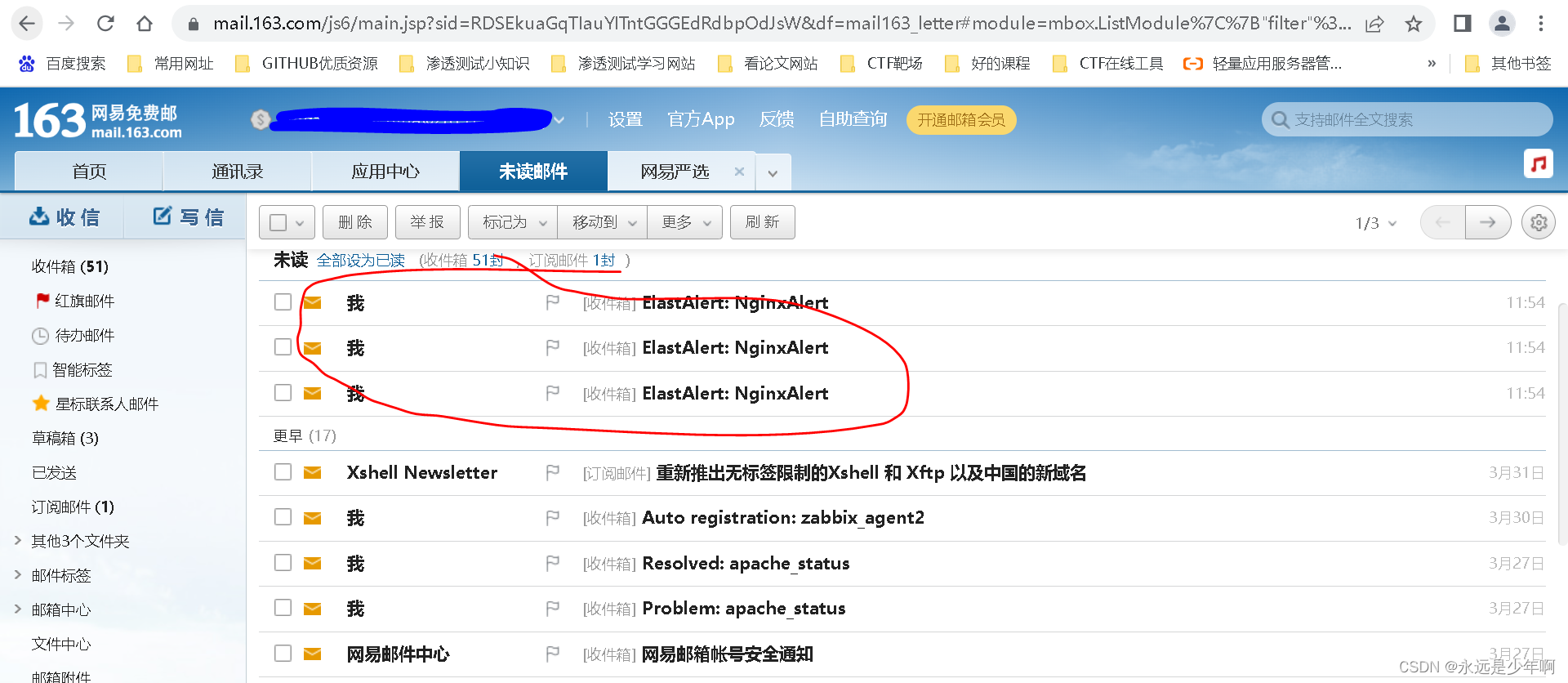Tick checkbox for Problem: apache_status email
The height and width of the screenshot is (683, 1568).
point(283,607)
